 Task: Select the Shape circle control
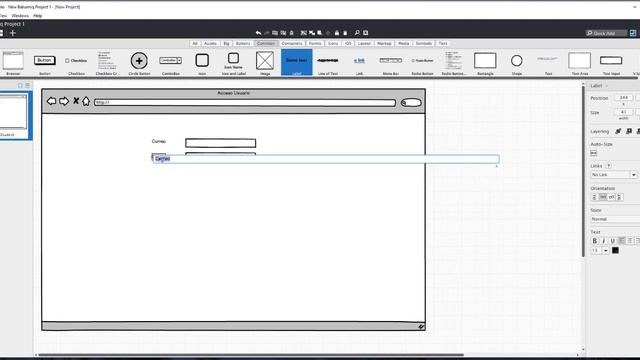pos(517,63)
